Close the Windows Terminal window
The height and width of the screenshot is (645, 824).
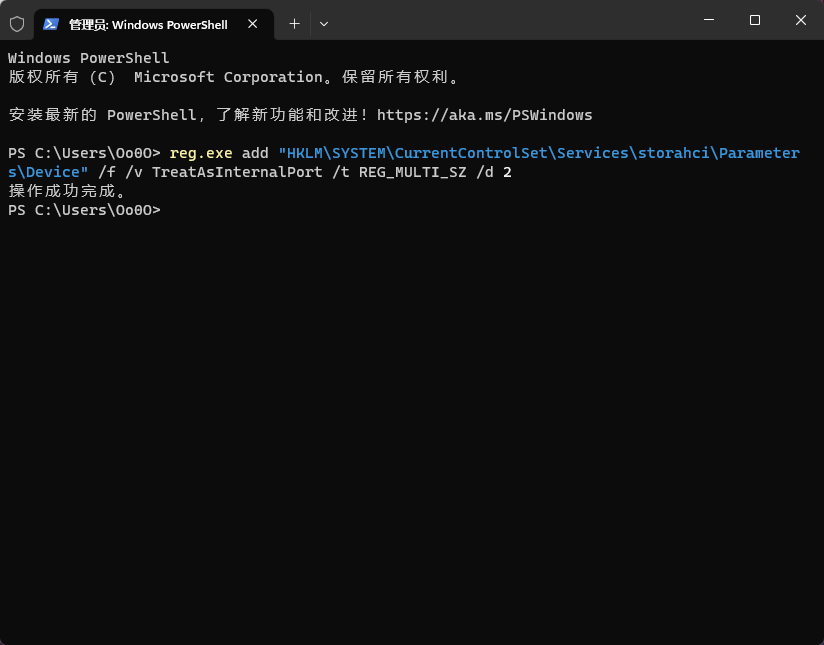pos(801,20)
